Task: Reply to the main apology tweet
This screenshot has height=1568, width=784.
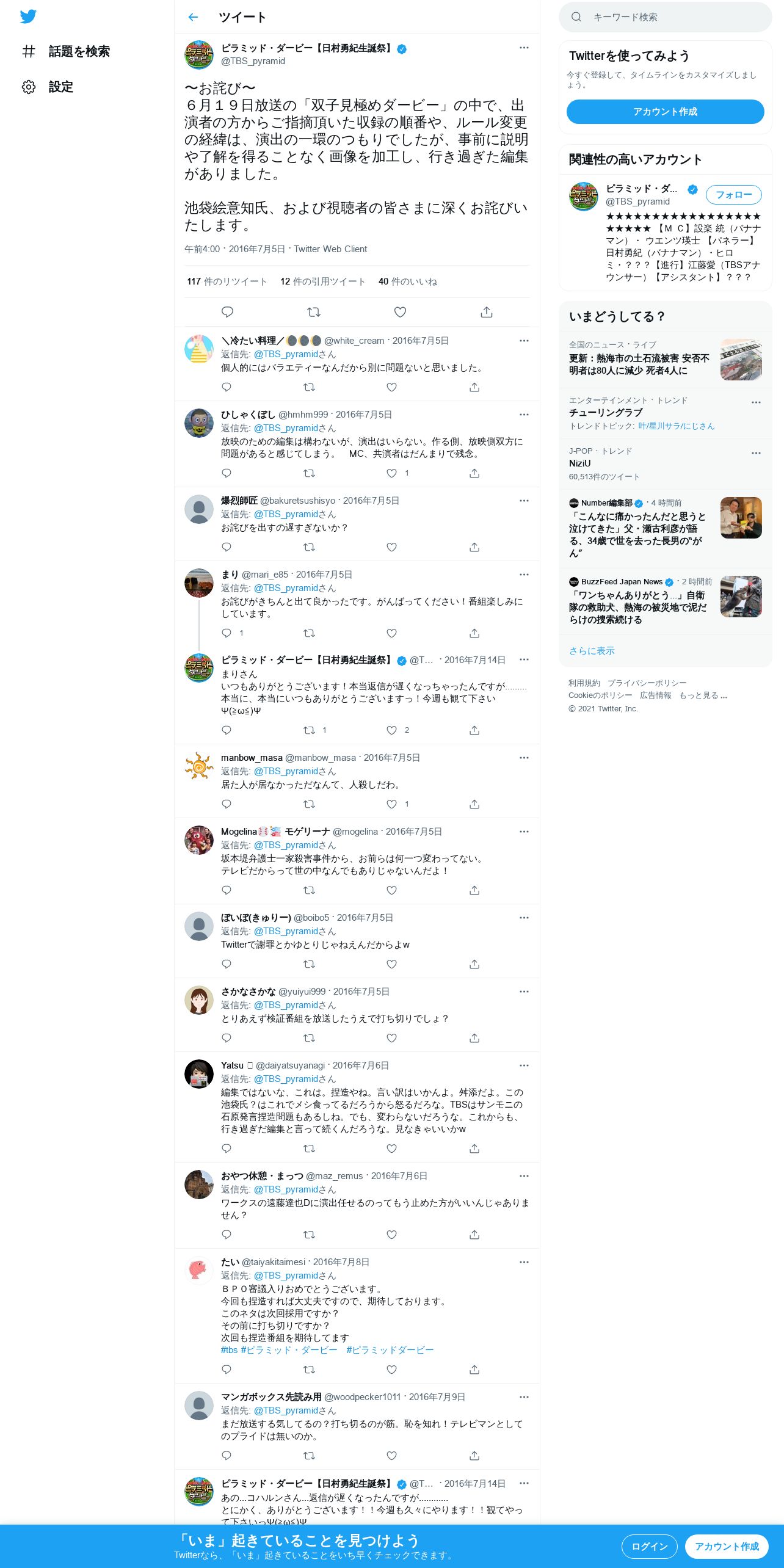Action: (227, 312)
